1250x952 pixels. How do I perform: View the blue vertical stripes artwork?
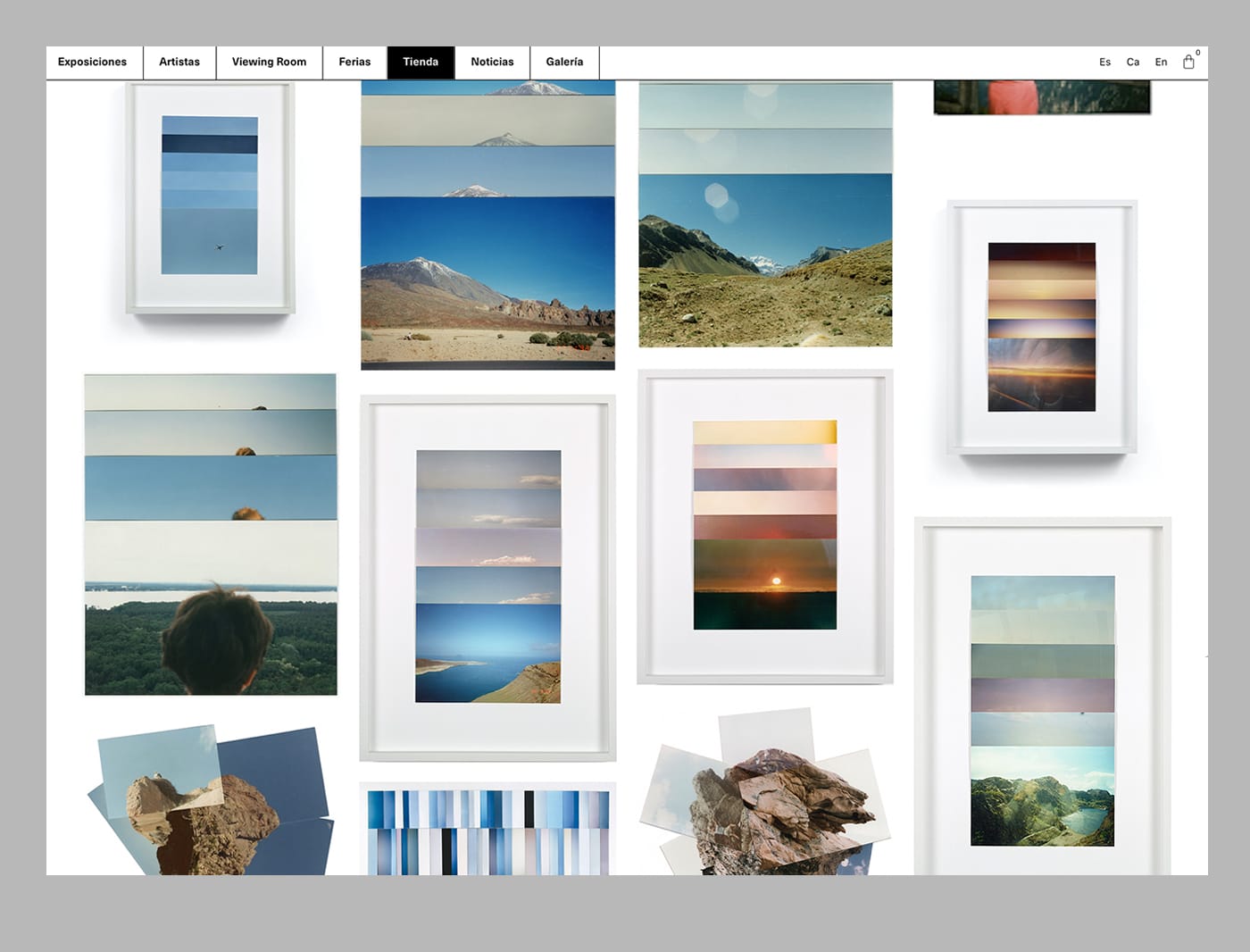[487, 830]
